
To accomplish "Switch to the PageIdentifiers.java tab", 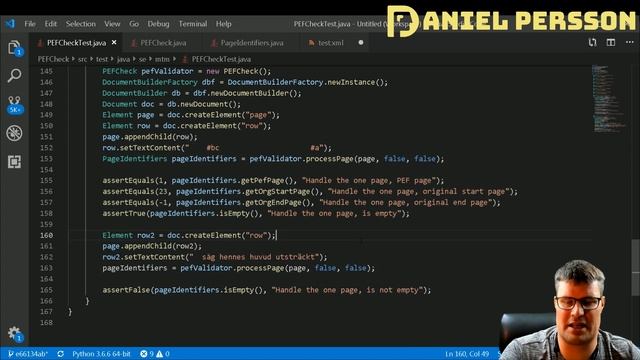I will pyautogui.click(x=251, y=42).
